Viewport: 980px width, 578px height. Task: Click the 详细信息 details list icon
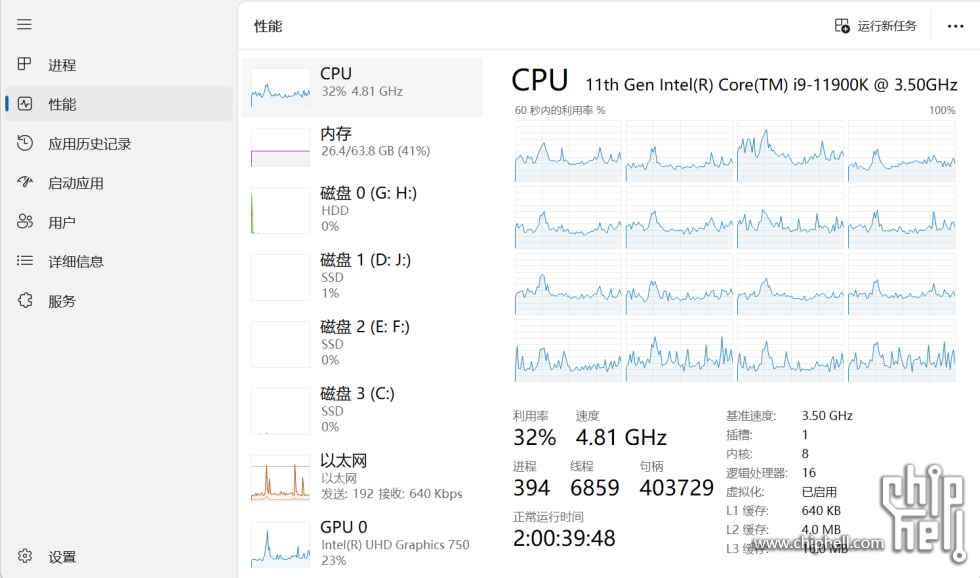pyautogui.click(x=25, y=261)
